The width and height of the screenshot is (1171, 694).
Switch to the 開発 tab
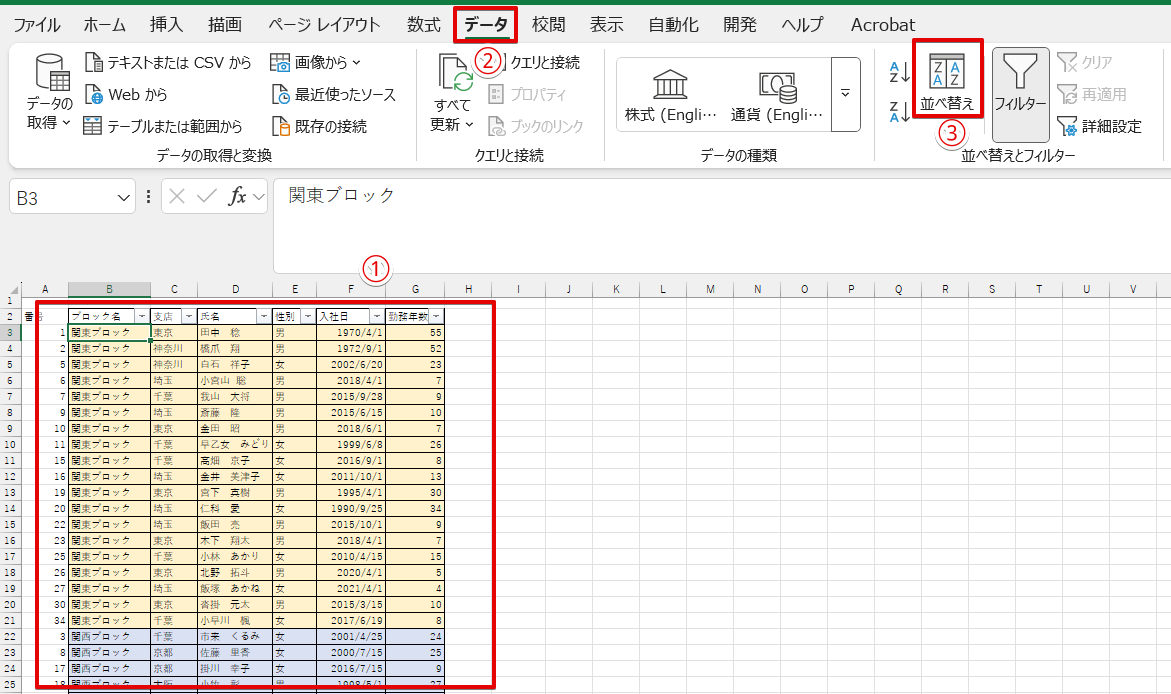739,25
